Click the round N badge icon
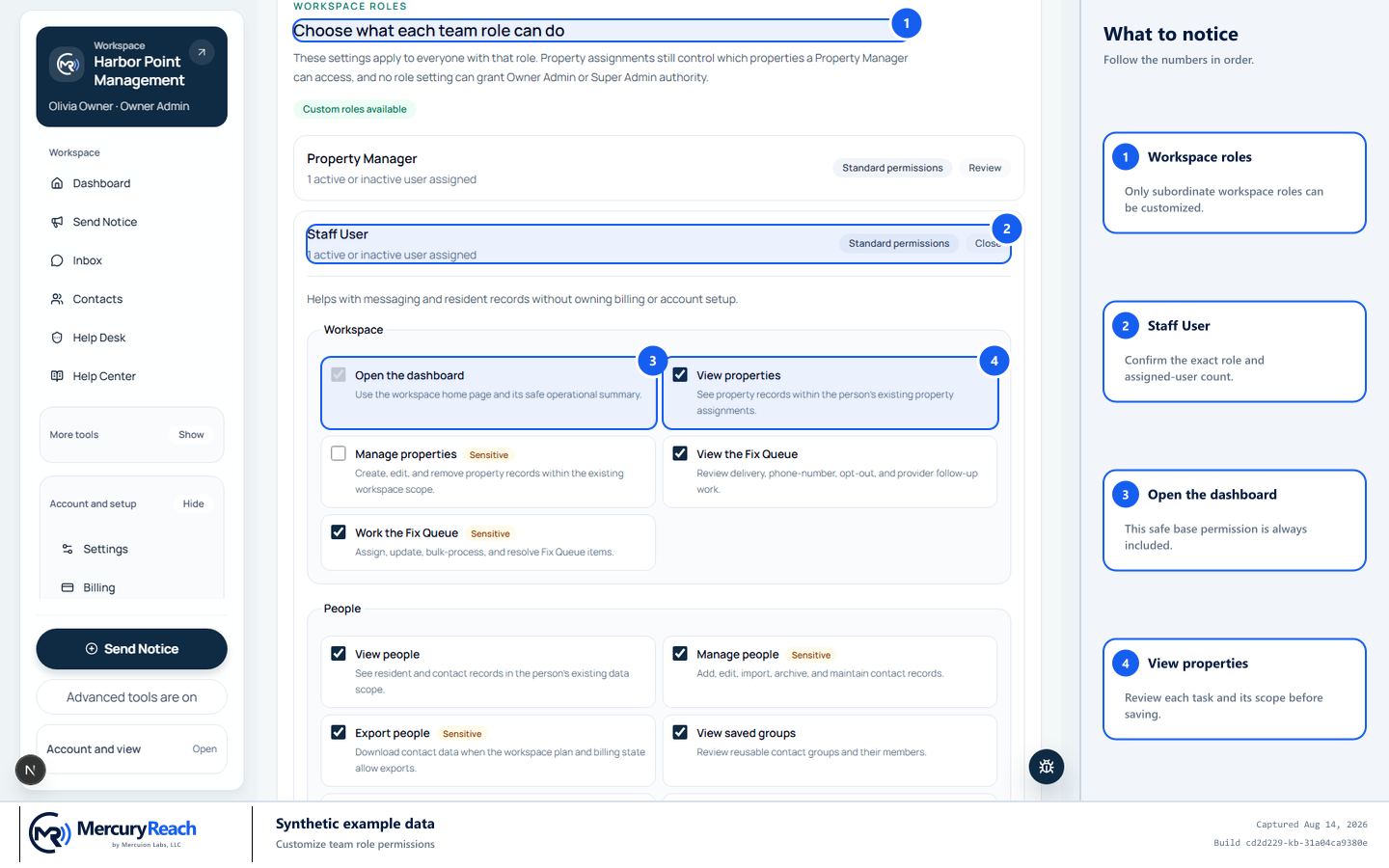 pos(30,770)
